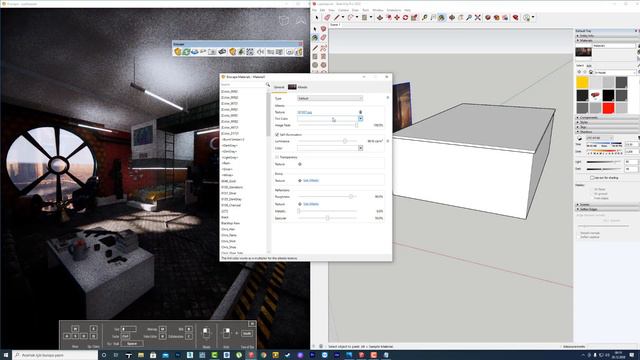Click the material preview thumbnail in Materials tray
640x360 pixels.
(x=583, y=52)
